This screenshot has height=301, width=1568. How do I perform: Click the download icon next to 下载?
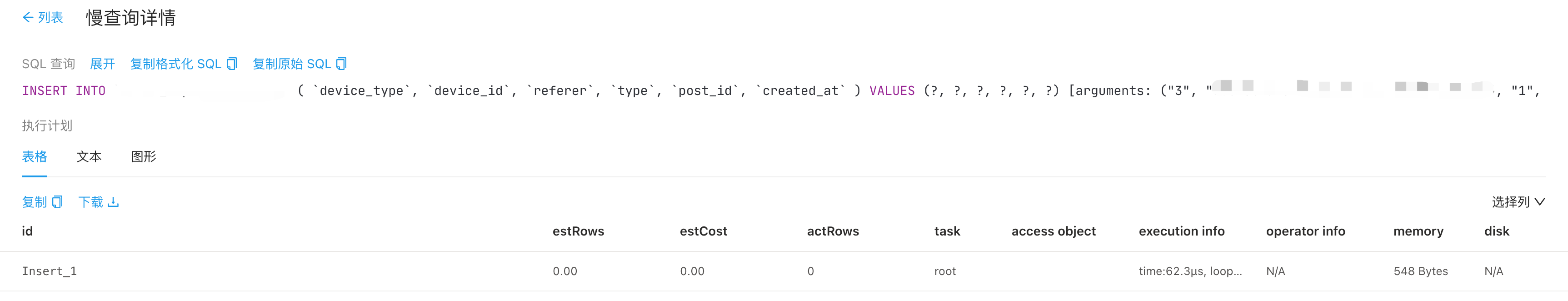[113, 202]
